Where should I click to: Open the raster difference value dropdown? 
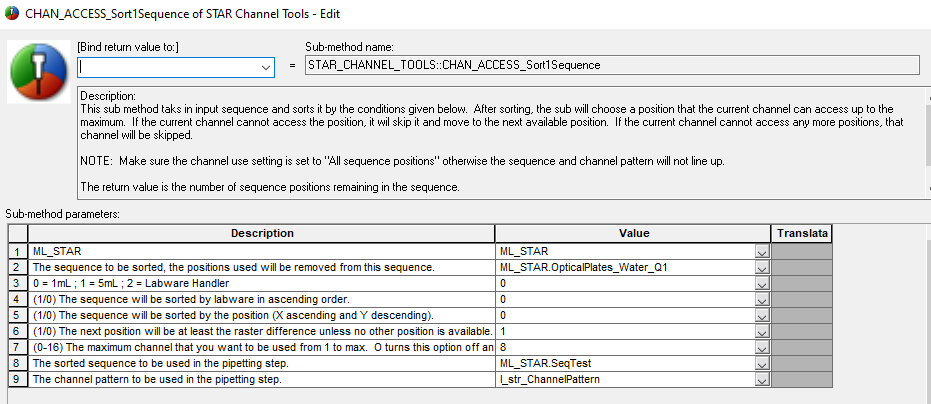tap(761, 332)
